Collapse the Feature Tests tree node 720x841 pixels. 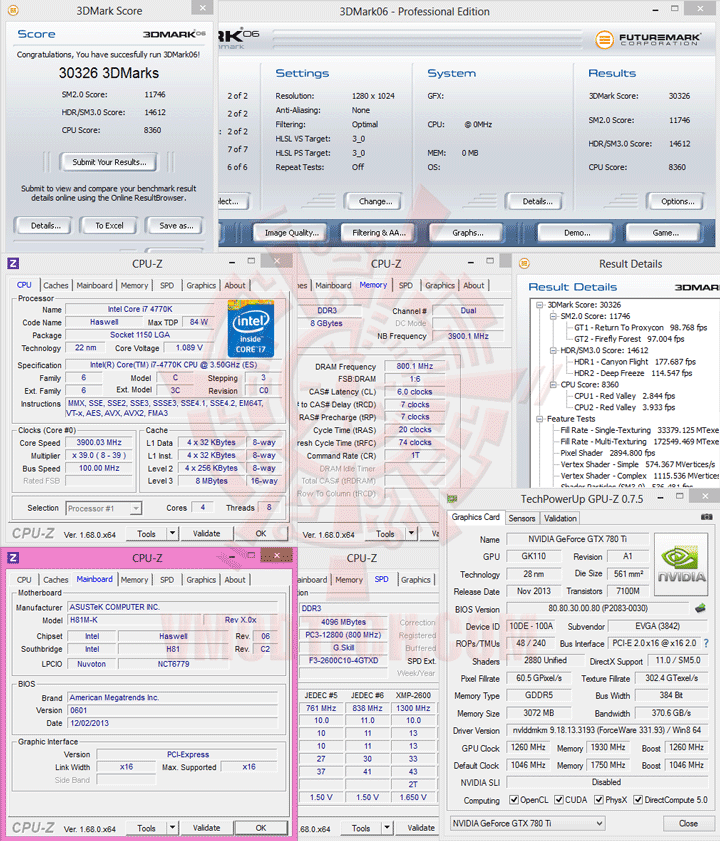[540, 419]
